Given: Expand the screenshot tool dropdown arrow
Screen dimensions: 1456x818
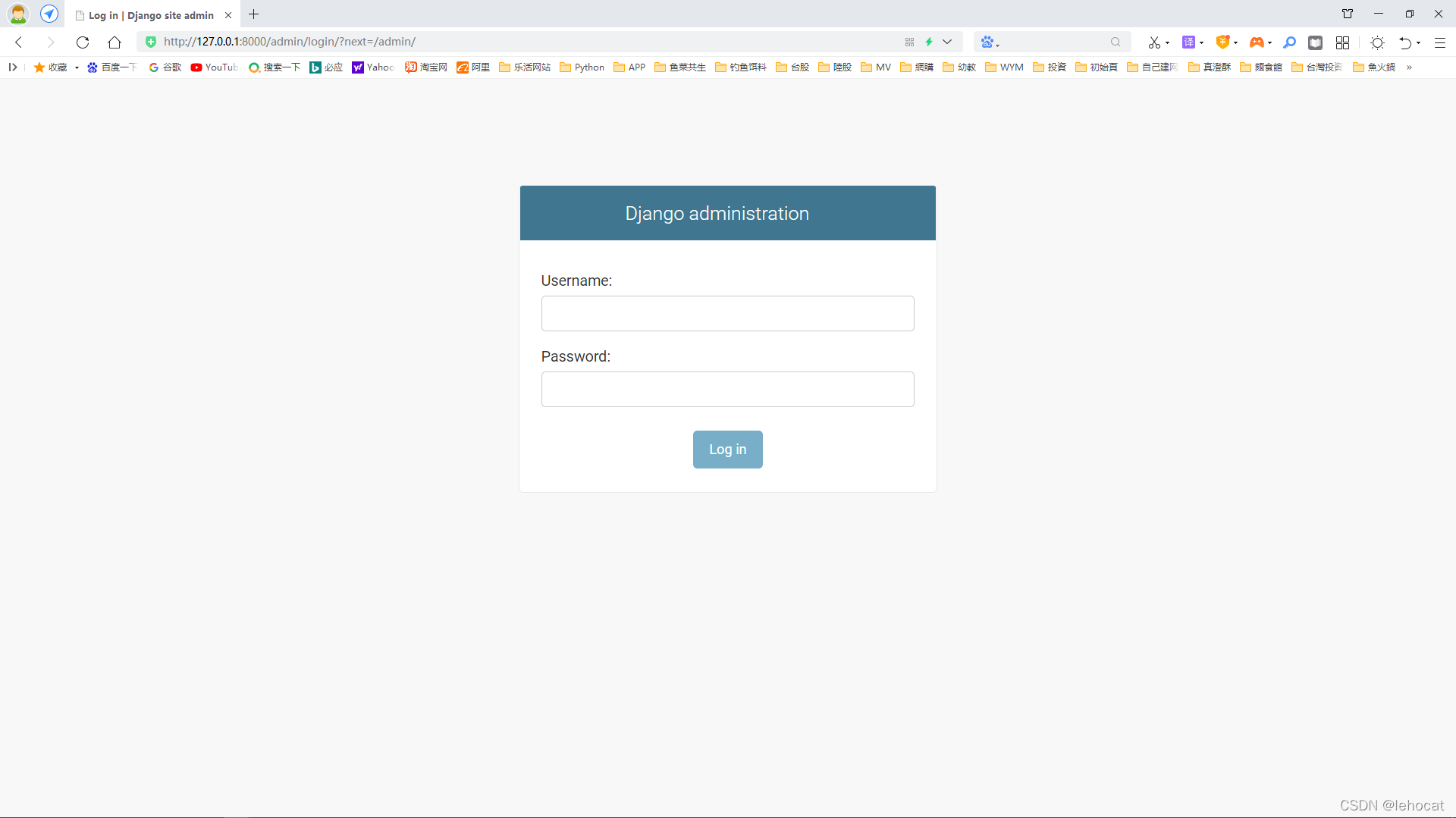Looking at the screenshot, I should tap(1167, 42).
